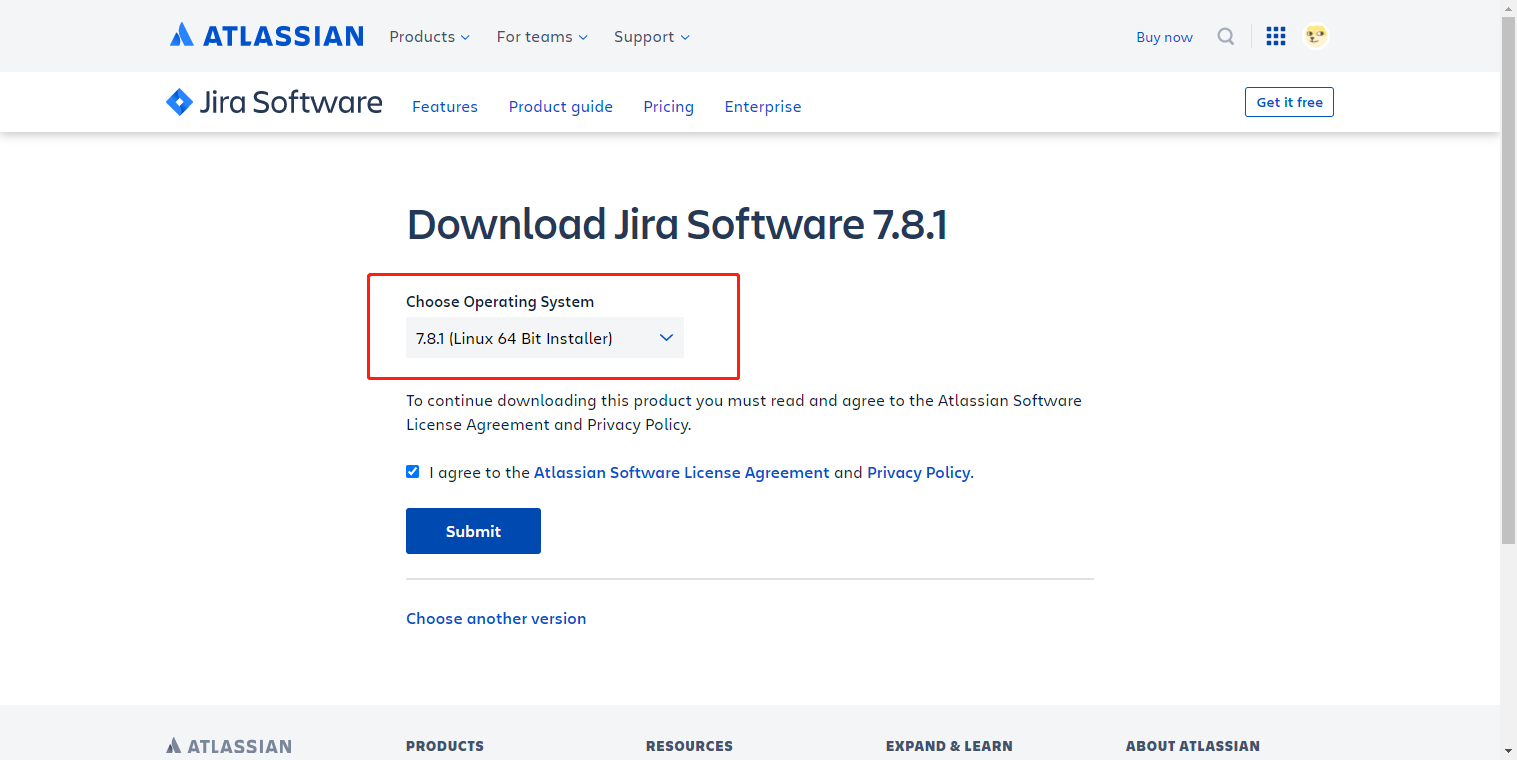
Task: Click the Atlassian logo in the footer
Action: pyautogui.click(x=228, y=745)
